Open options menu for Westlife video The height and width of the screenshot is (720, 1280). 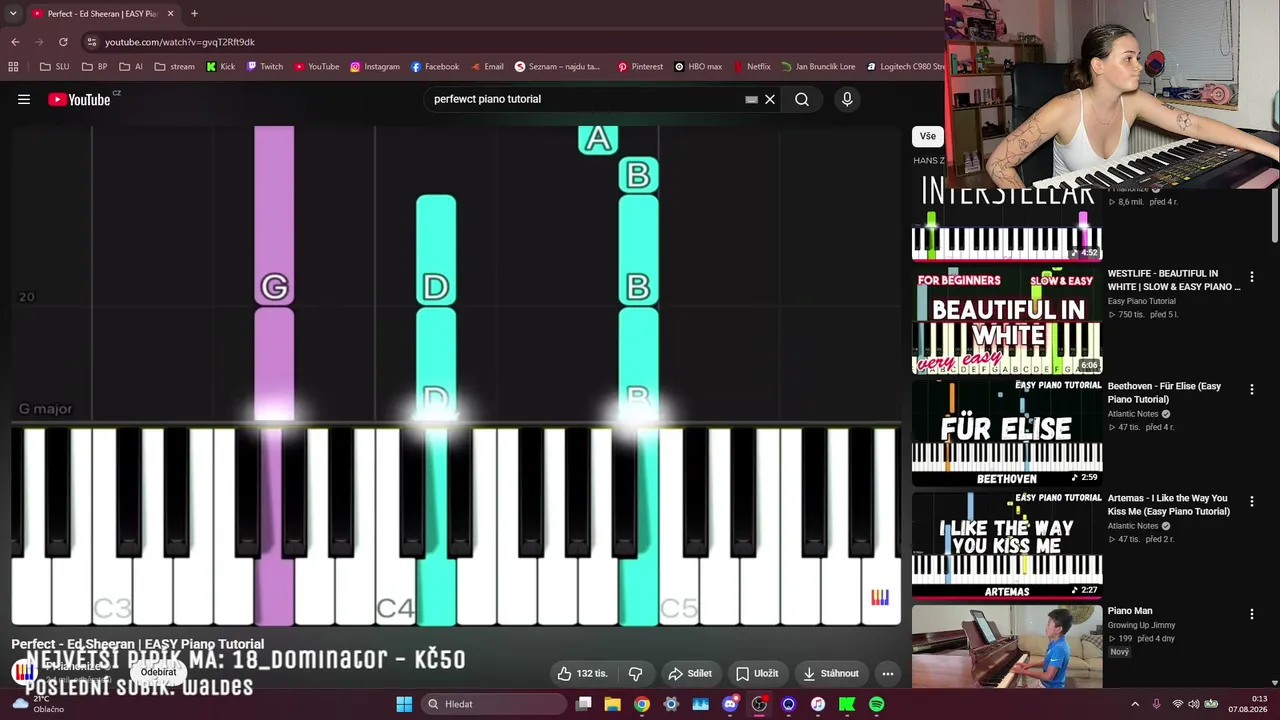click(x=1251, y=277)
